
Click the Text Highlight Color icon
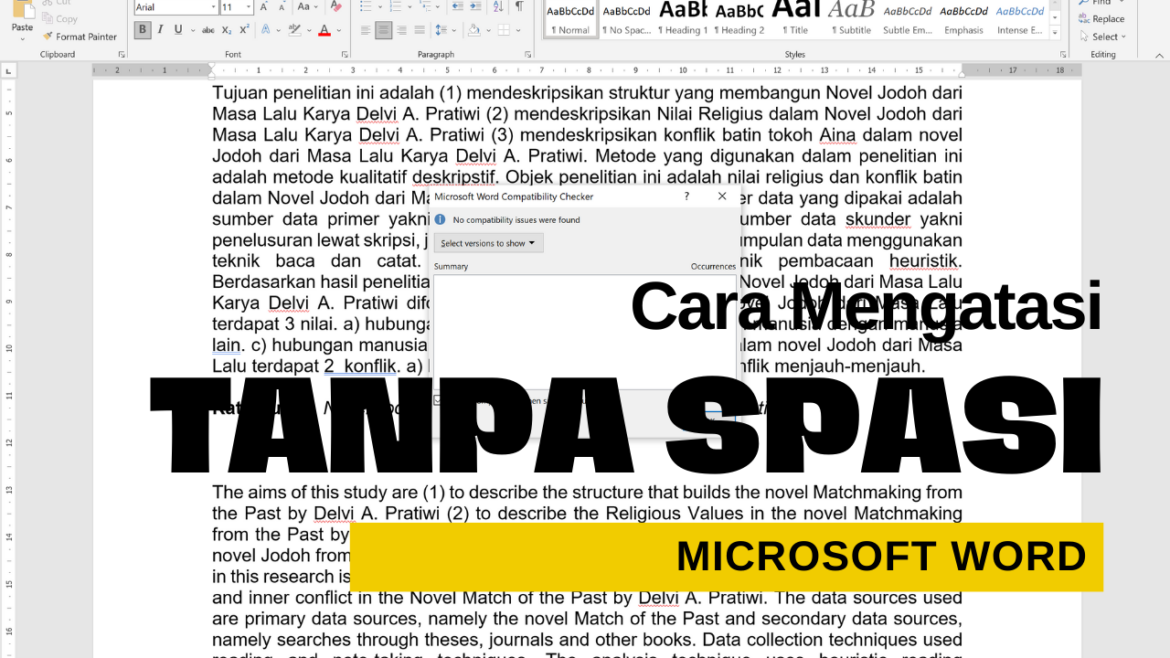[x=293, y=29]
